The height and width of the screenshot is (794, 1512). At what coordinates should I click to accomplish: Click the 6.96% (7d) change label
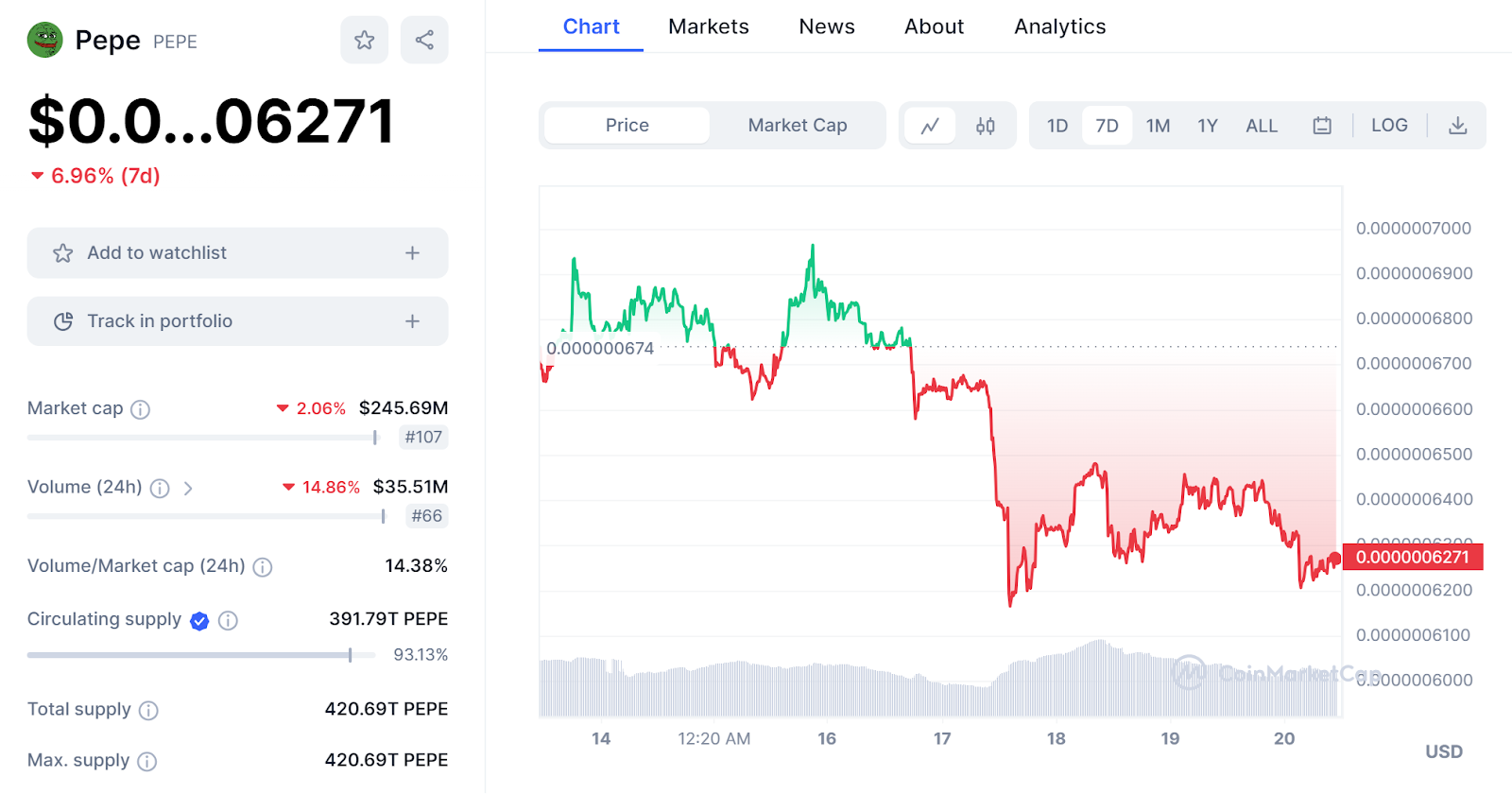point(95,176)
